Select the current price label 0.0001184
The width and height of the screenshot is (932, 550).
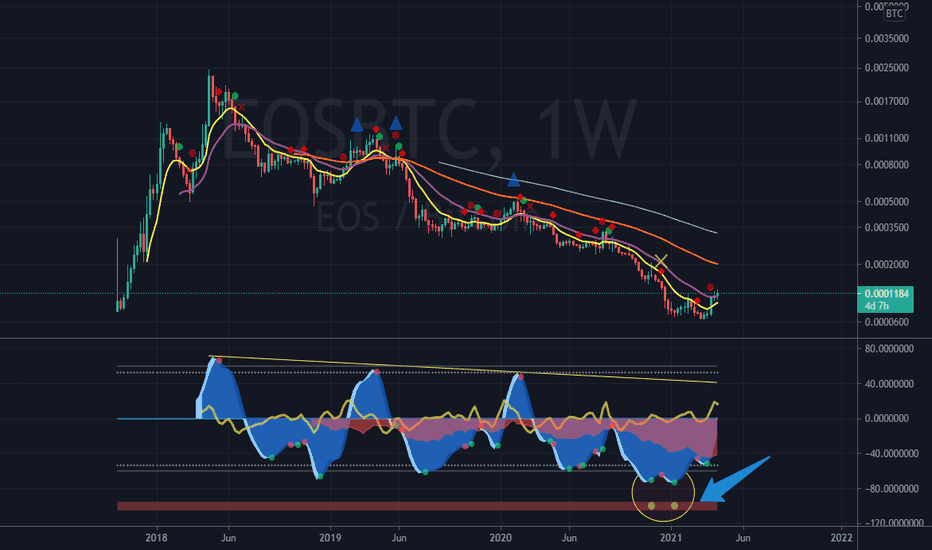click(x=886, y=294)
